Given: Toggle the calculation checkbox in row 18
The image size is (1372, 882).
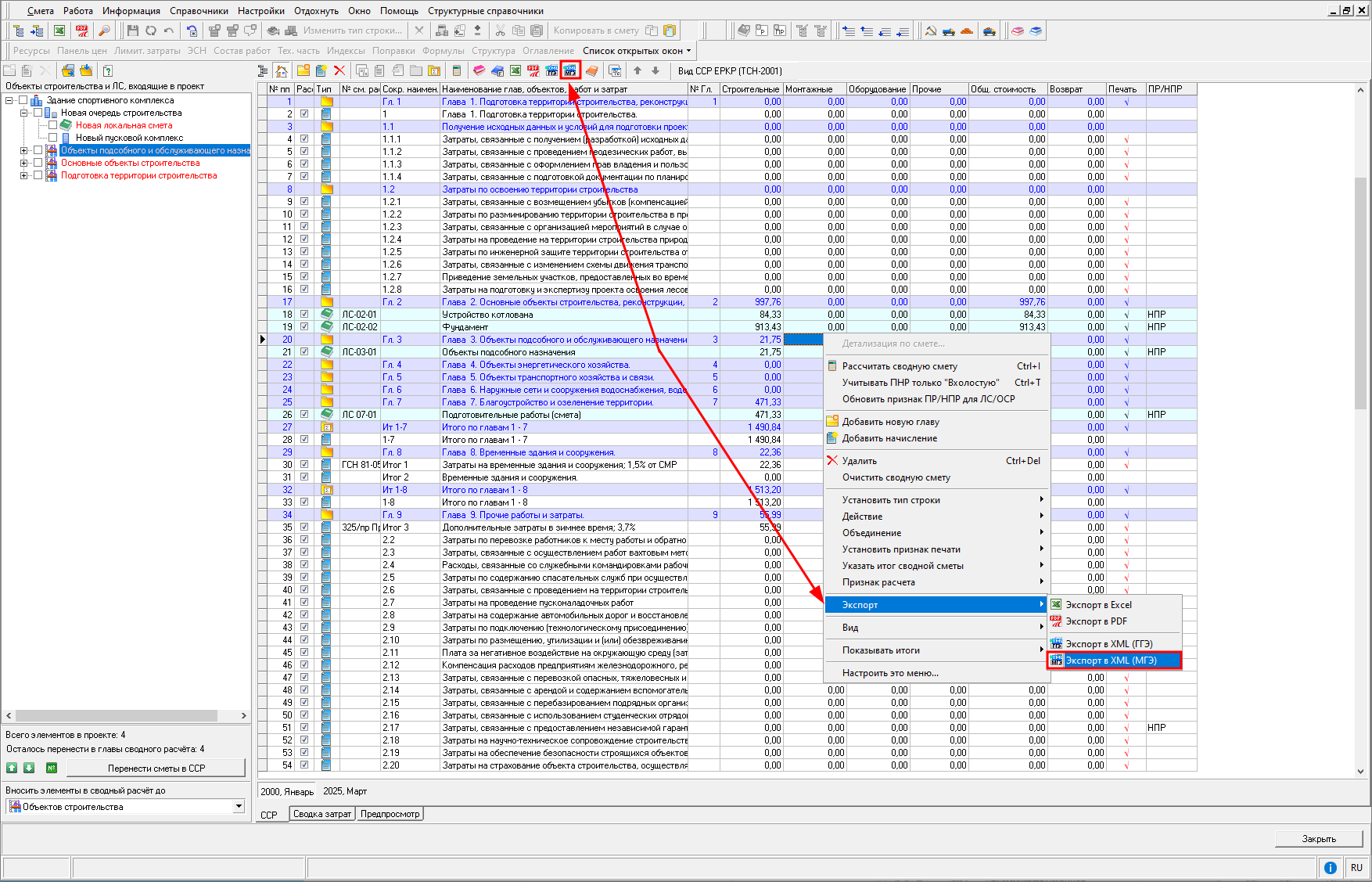Looking at the screenshot, I should 304,315.
